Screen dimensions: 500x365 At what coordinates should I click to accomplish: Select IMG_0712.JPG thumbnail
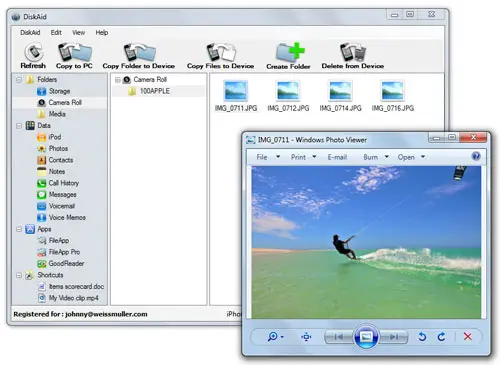[288, 96]
